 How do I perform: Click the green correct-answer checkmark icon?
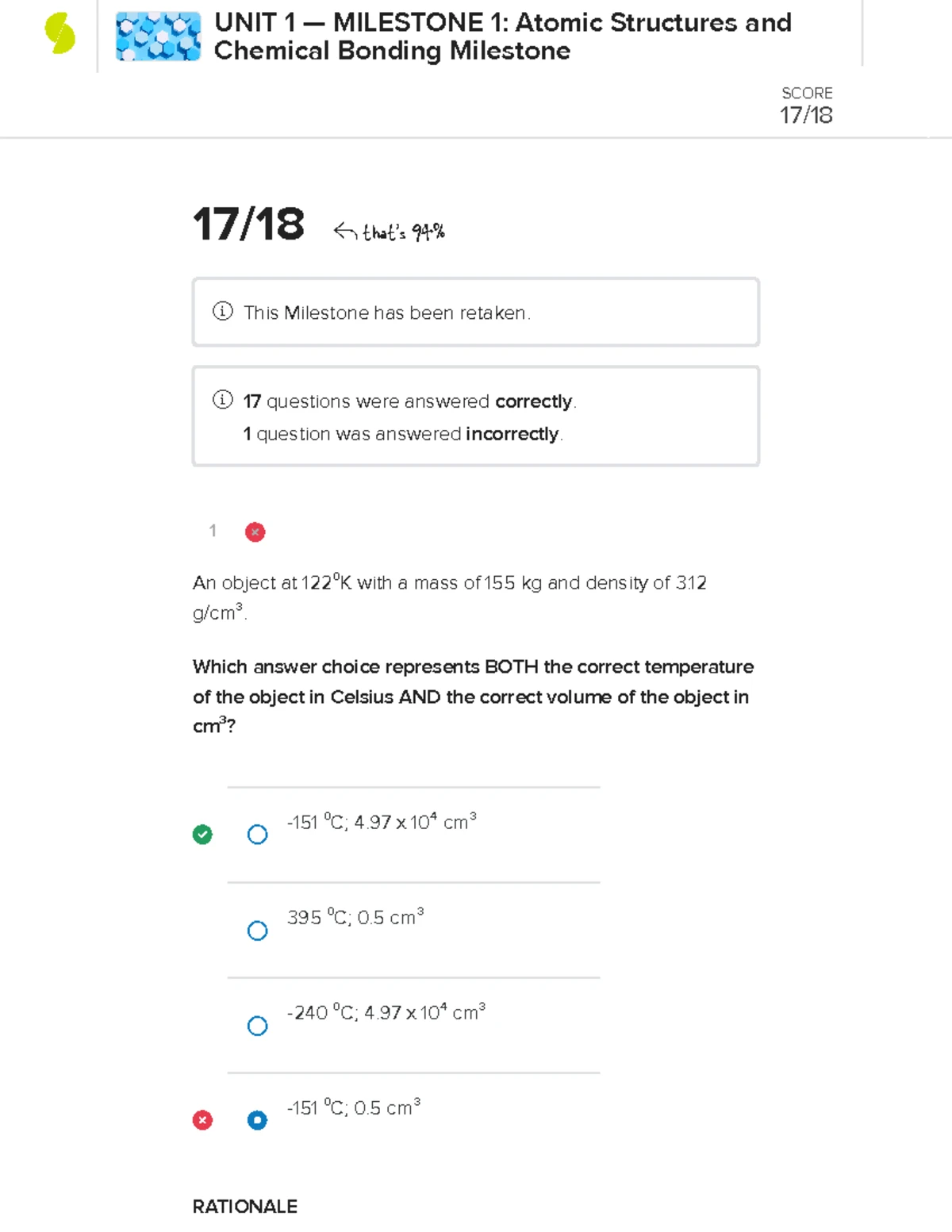tap(202, 834)
